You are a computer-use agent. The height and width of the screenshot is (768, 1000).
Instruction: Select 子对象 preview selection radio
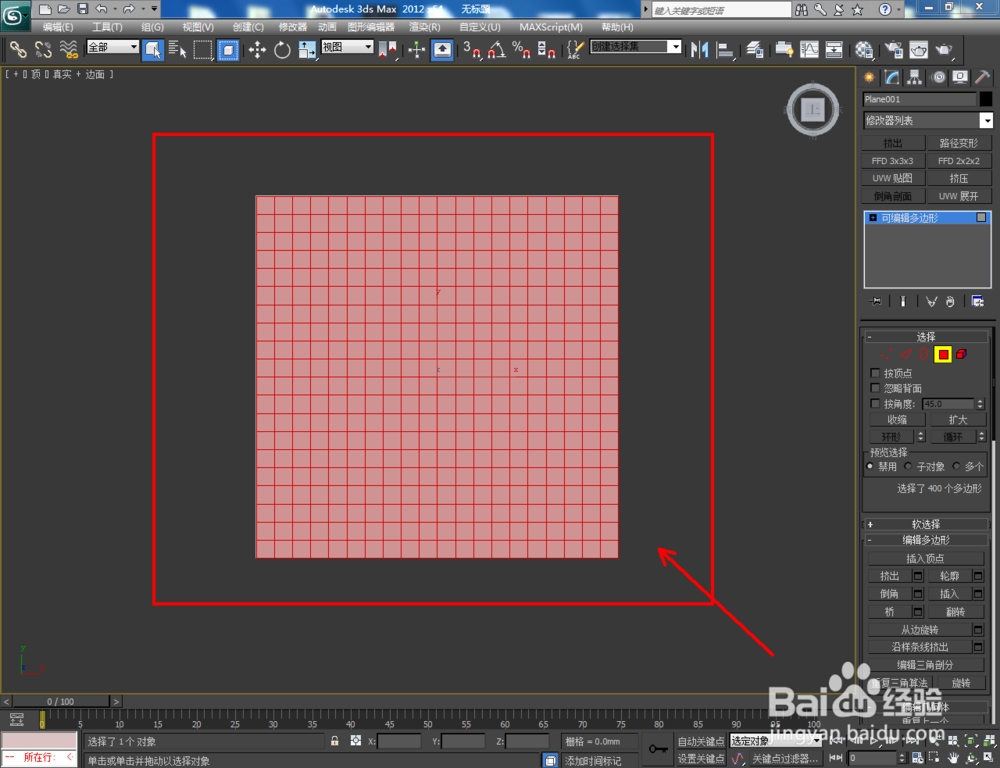tap(908, 466)
